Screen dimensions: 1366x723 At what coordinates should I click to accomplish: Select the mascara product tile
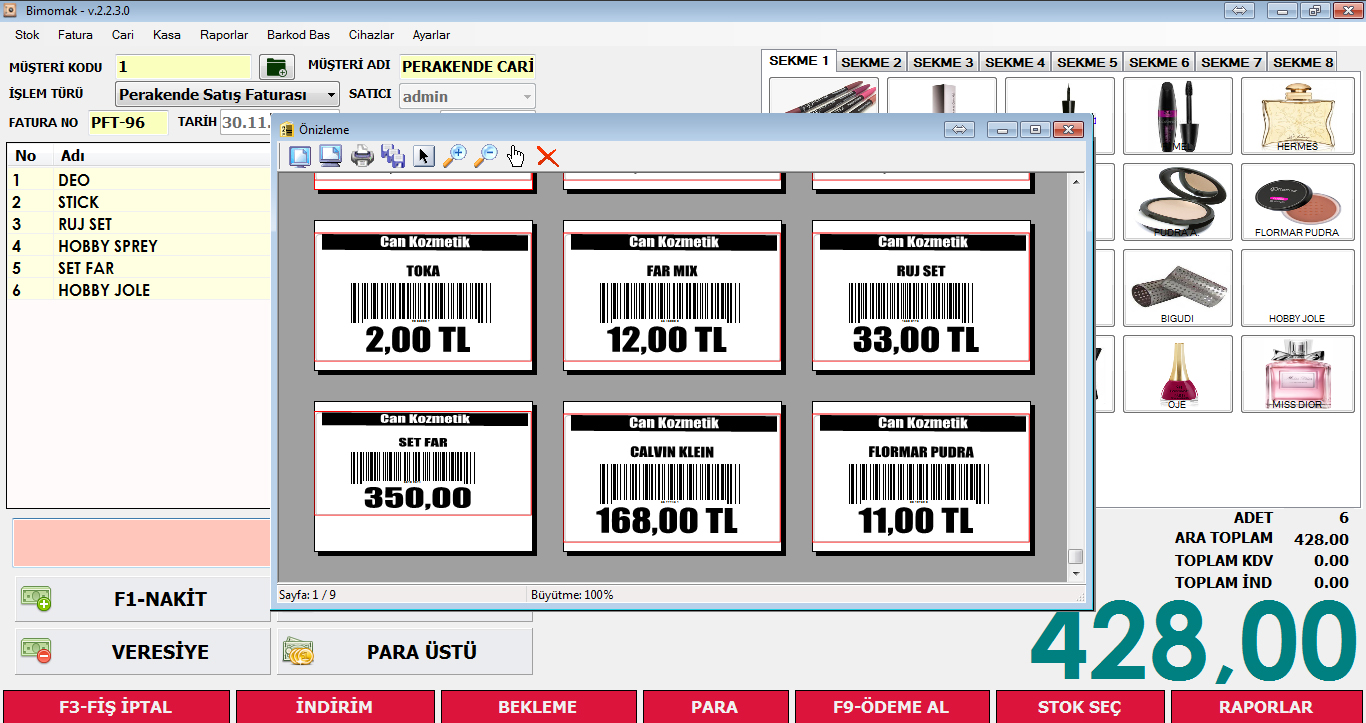coord(1179,115)
